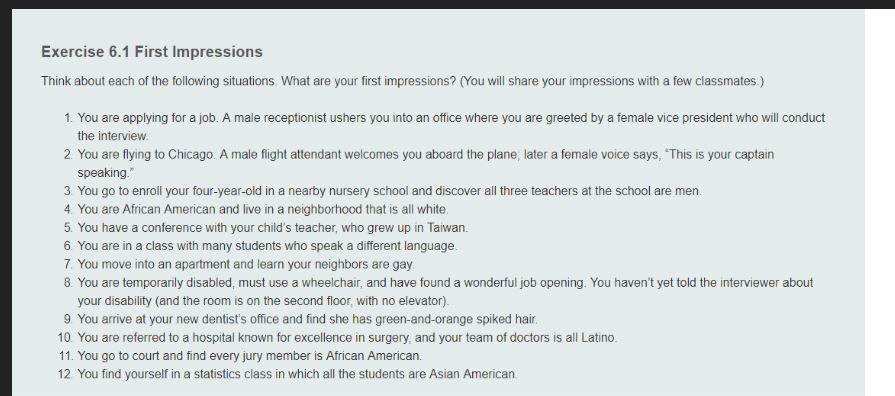The image size is (895, 396).
Task: Select item 9 about the dentist's spiked hair
Action: (x=300, y=319)
